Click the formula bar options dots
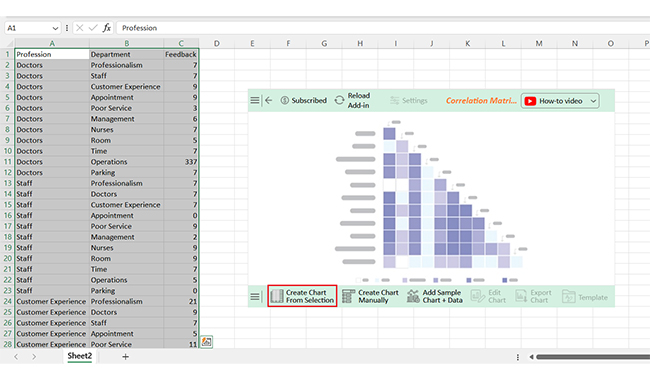Screen dimensions: 650x380 click(67, 28)
